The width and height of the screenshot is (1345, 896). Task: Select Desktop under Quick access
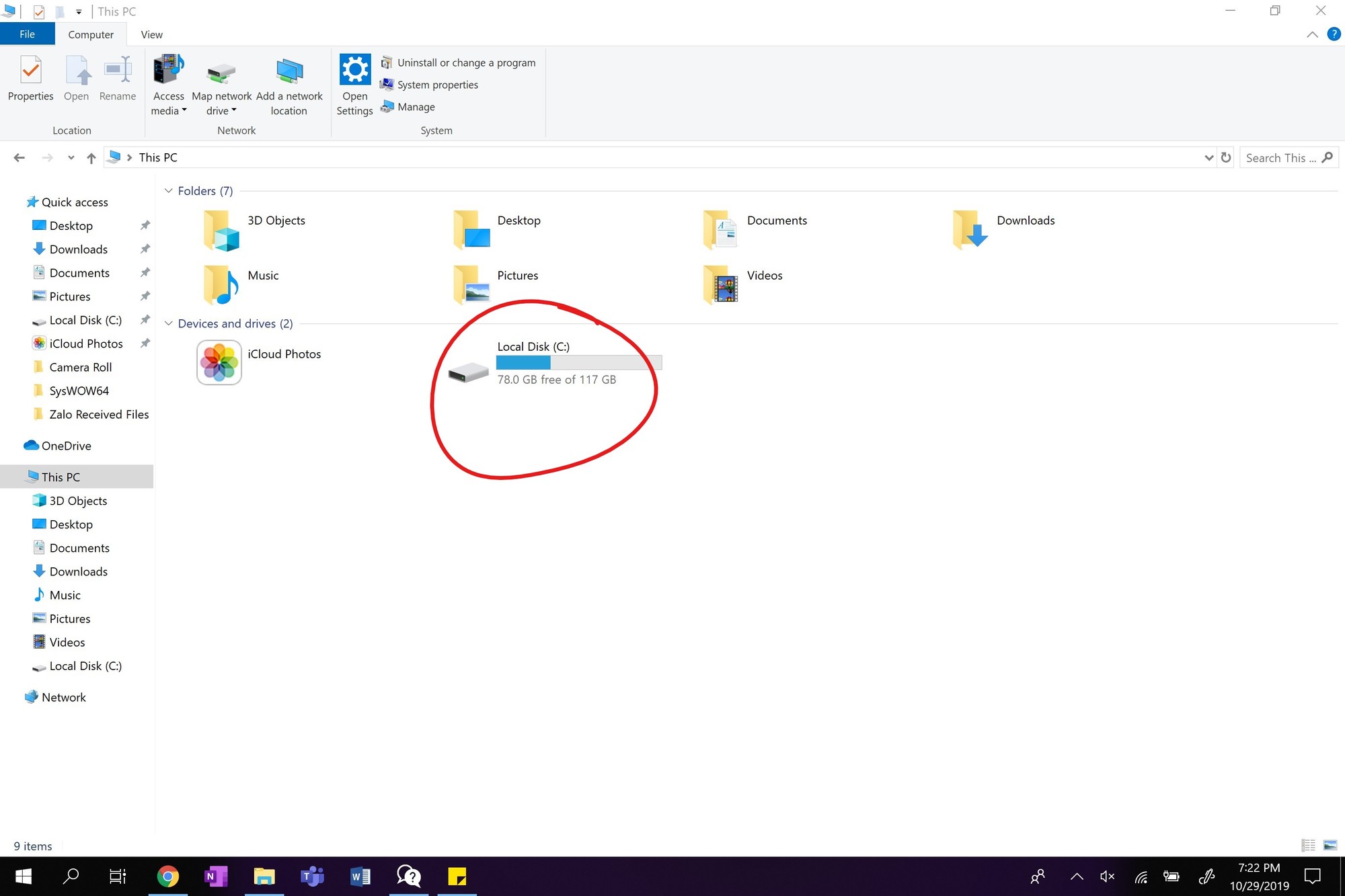[63, 226]
